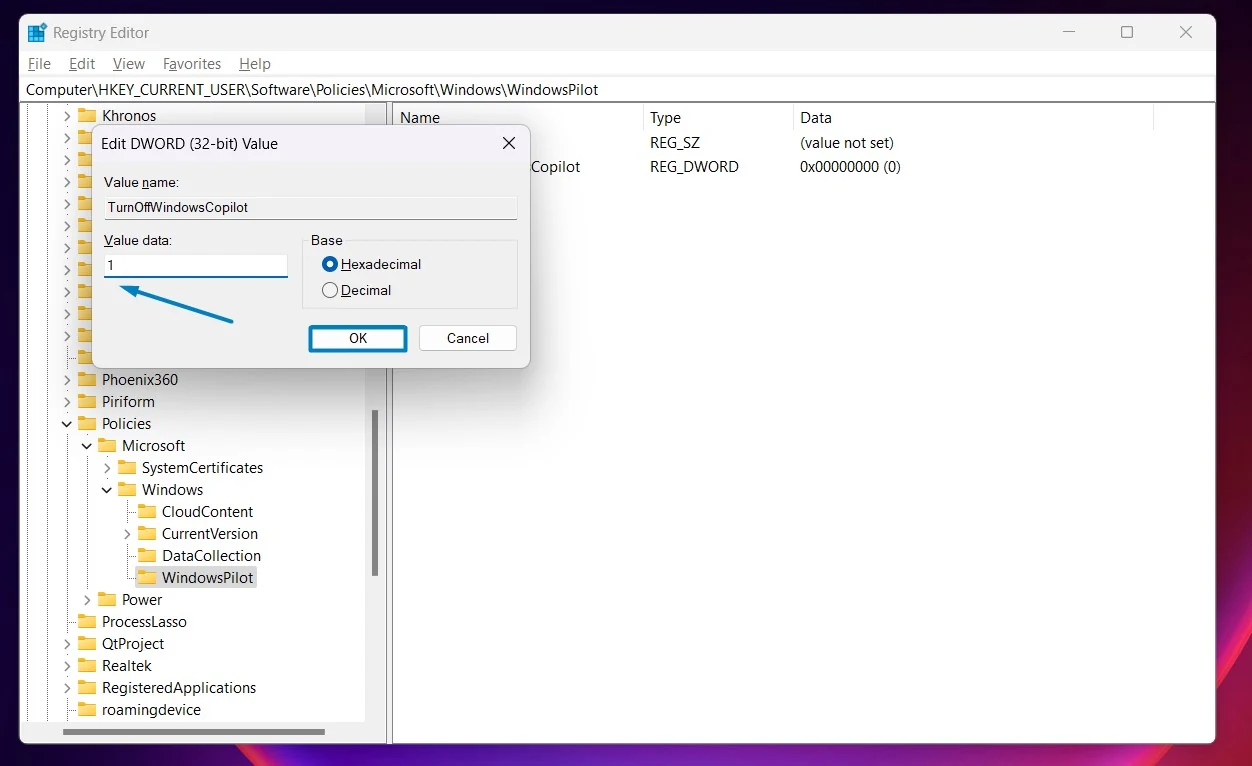
Task: Expand the RegisteredApplications tree node
Action: (67, 688)
